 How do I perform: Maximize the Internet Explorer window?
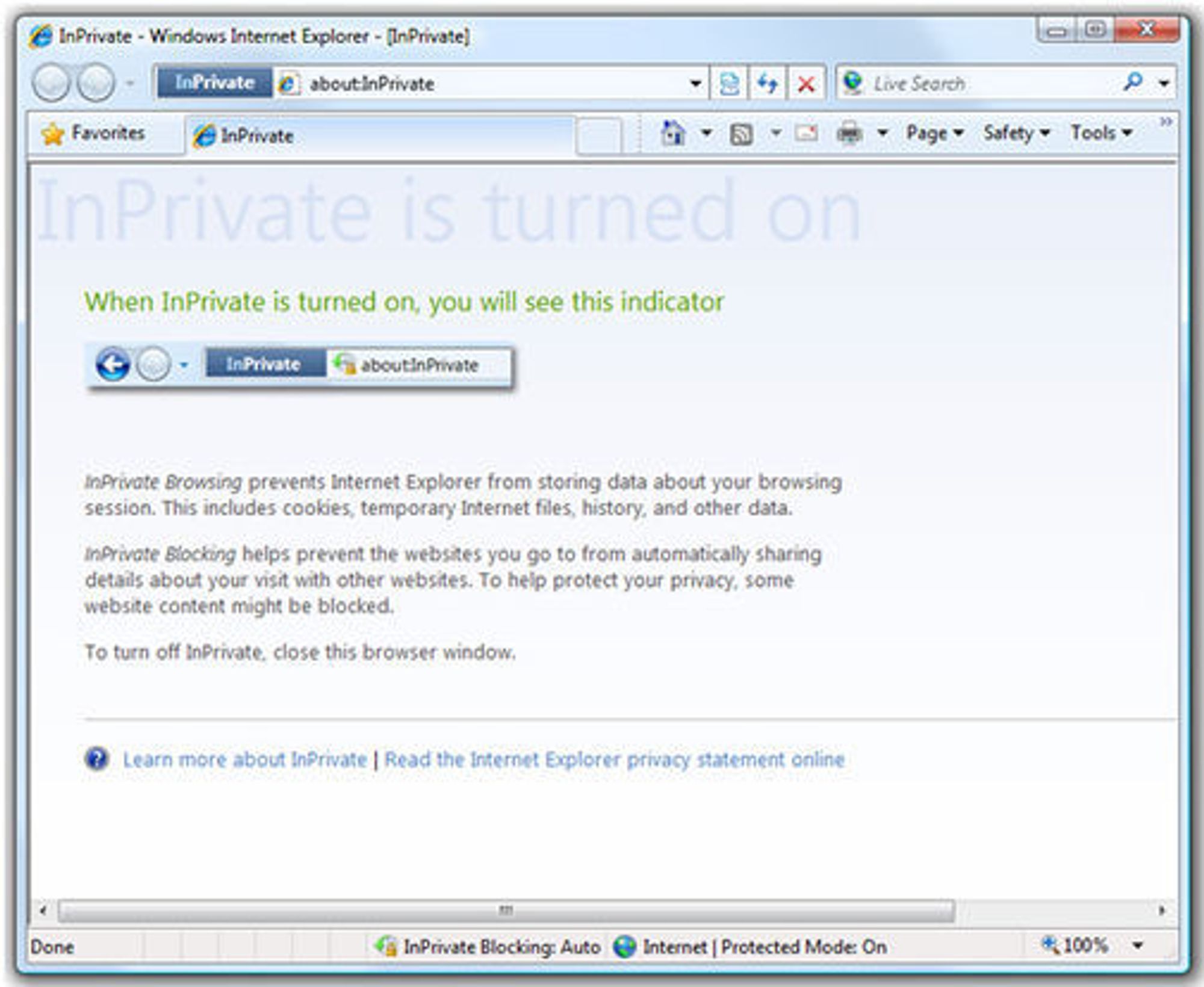pyautogui.click(x=1095, y=29)
